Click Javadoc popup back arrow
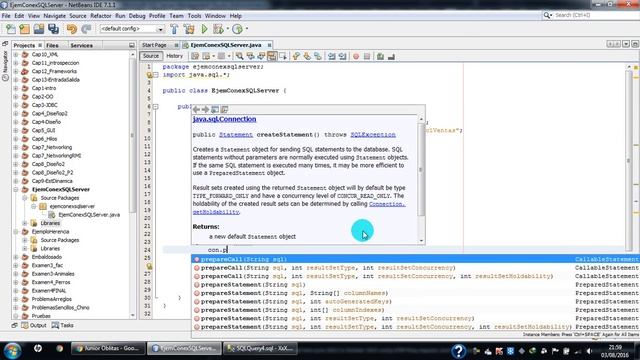This screenshot has height=360, width=640. click(196, 109)
